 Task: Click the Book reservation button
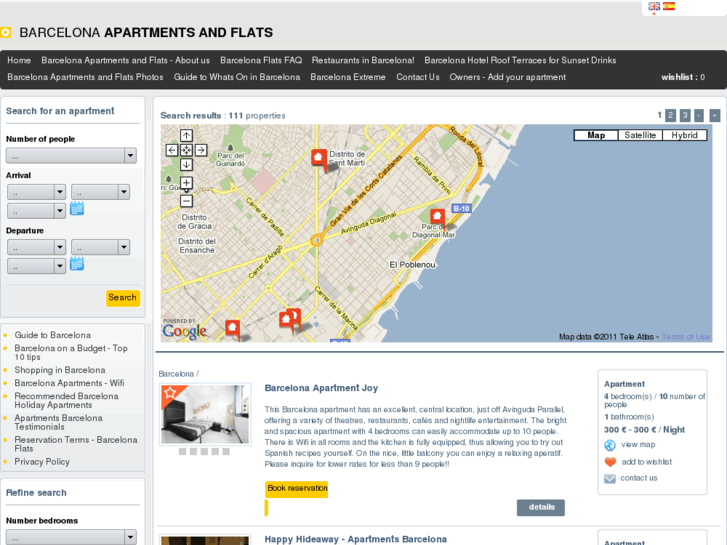[x=297, y=488]
